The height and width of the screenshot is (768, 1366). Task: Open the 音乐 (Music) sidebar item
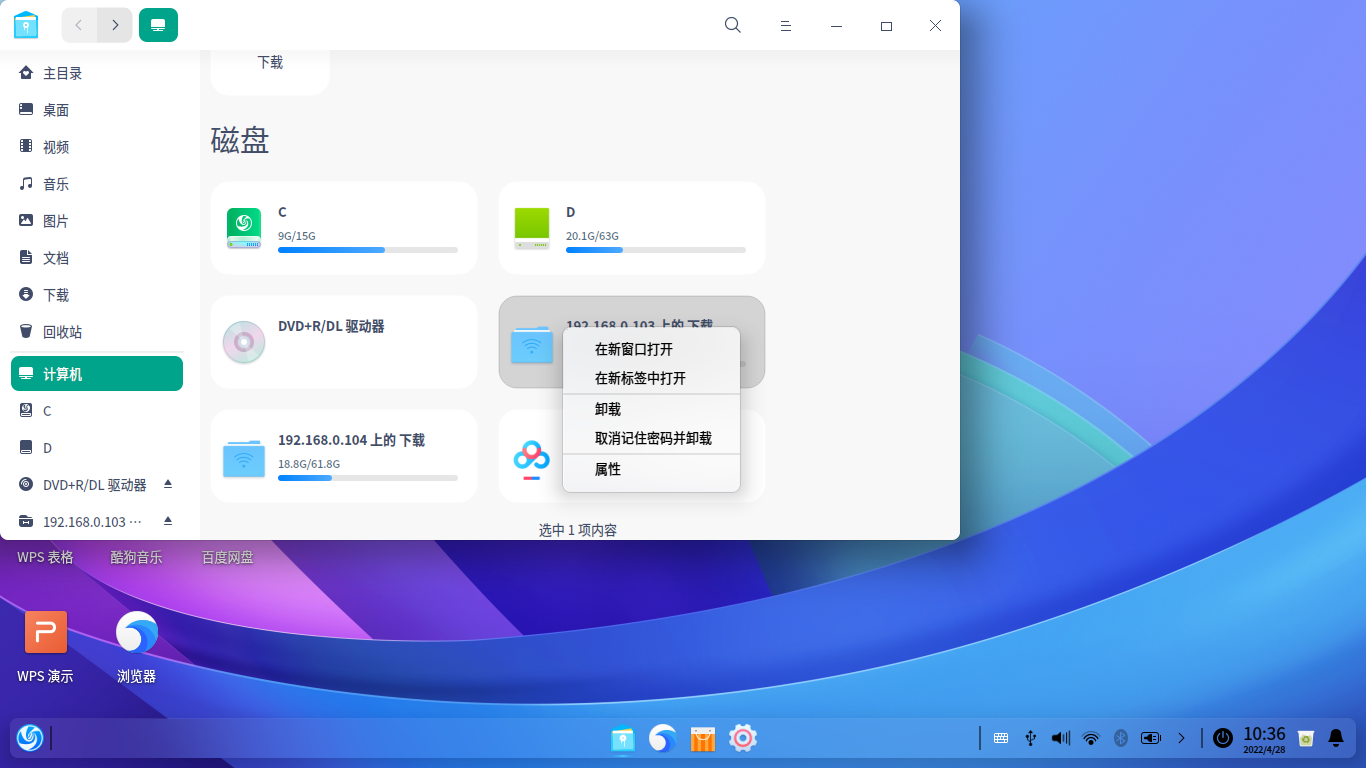pyautogui.click(x=55, y=183)
